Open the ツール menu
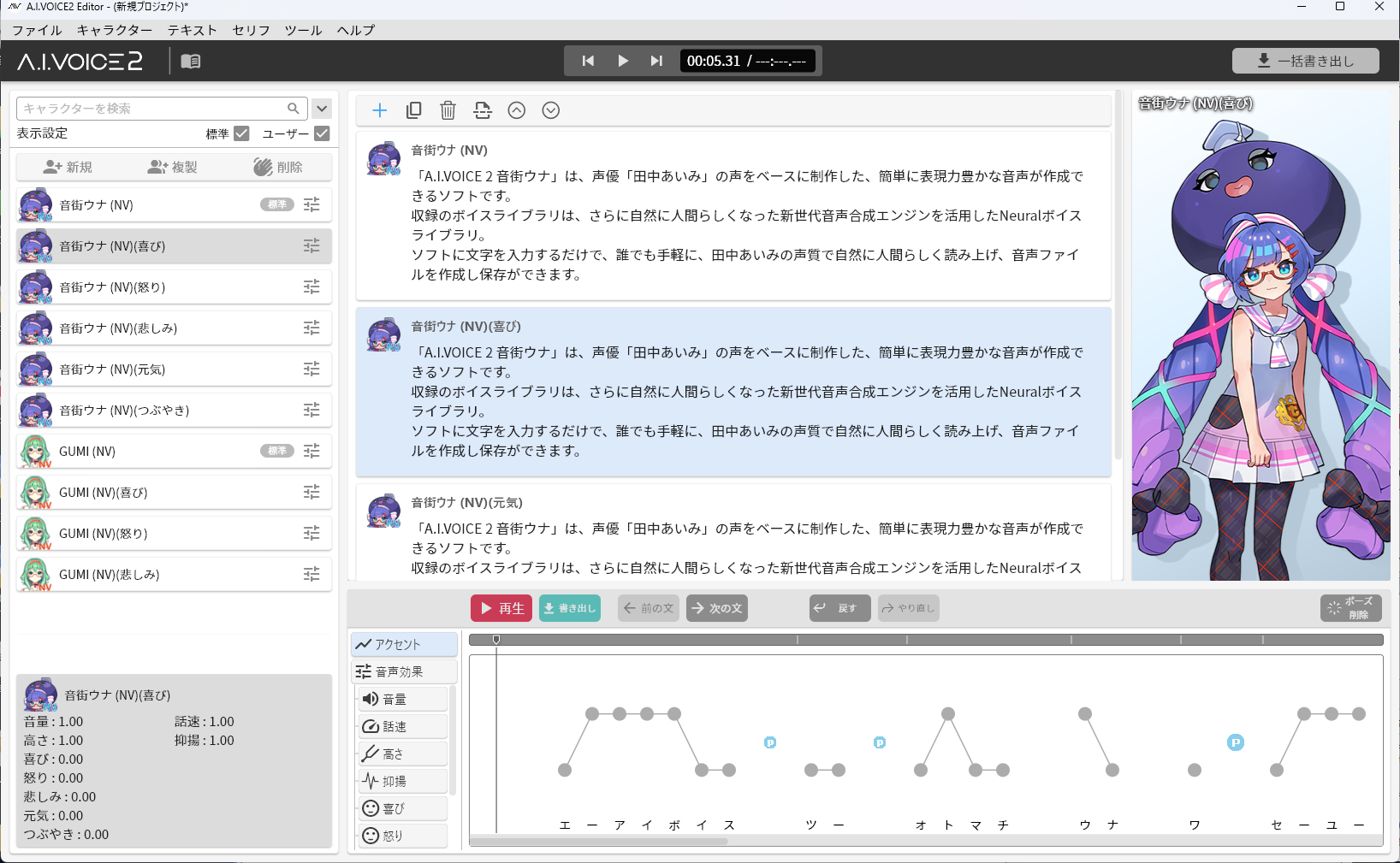Screen dimensions: 1400x863 click(304, 30)
